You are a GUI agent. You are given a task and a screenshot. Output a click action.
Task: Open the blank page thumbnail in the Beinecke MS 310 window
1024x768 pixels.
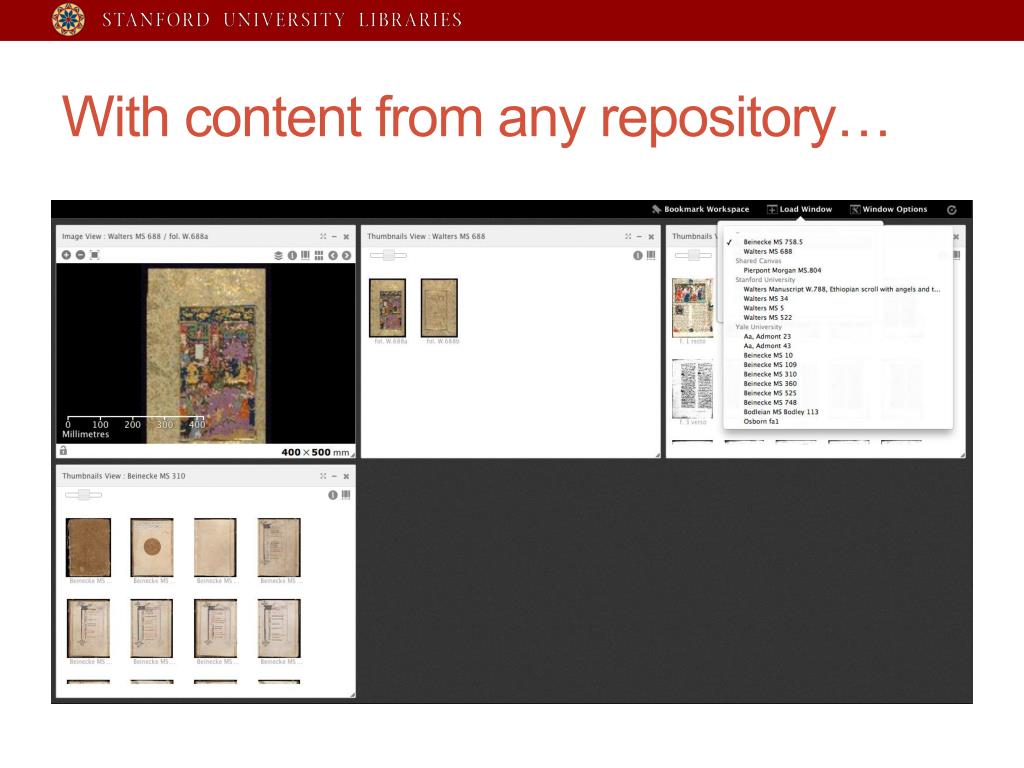[216, 547]
